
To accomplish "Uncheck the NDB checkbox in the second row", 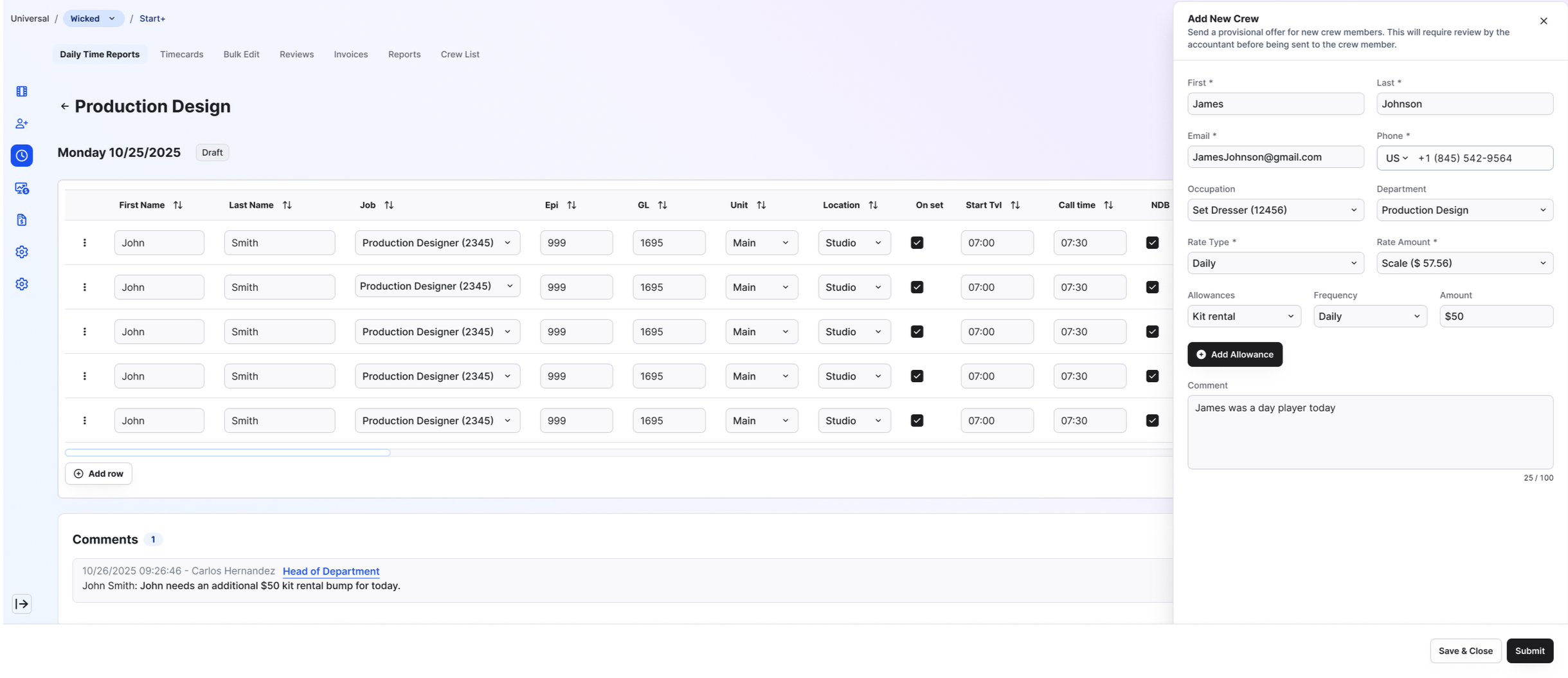I will point(1151,287).
